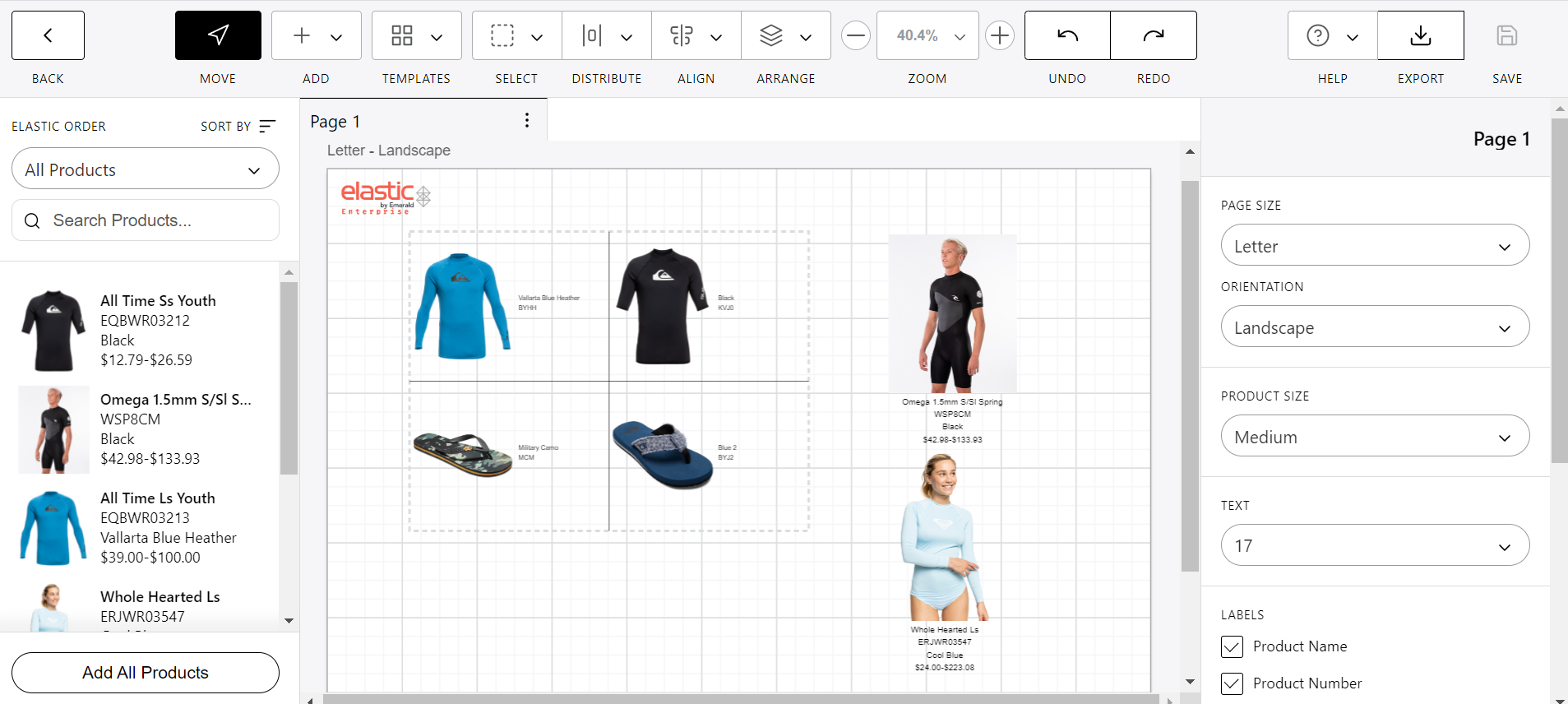Click the Add All Products button

coord(146,673)
